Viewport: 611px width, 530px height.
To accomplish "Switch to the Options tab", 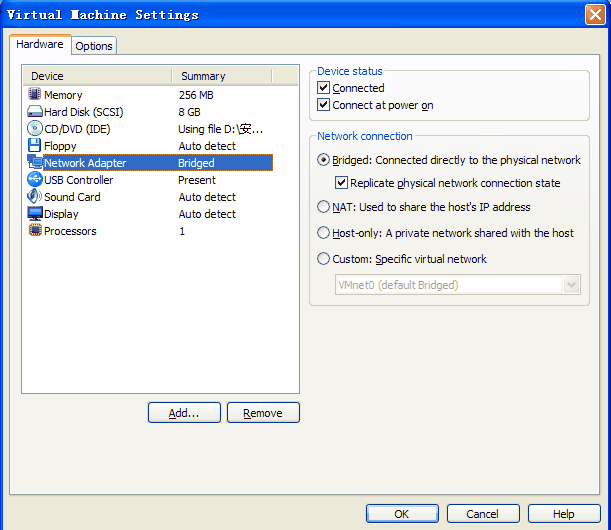I will [x=94, y=46].
